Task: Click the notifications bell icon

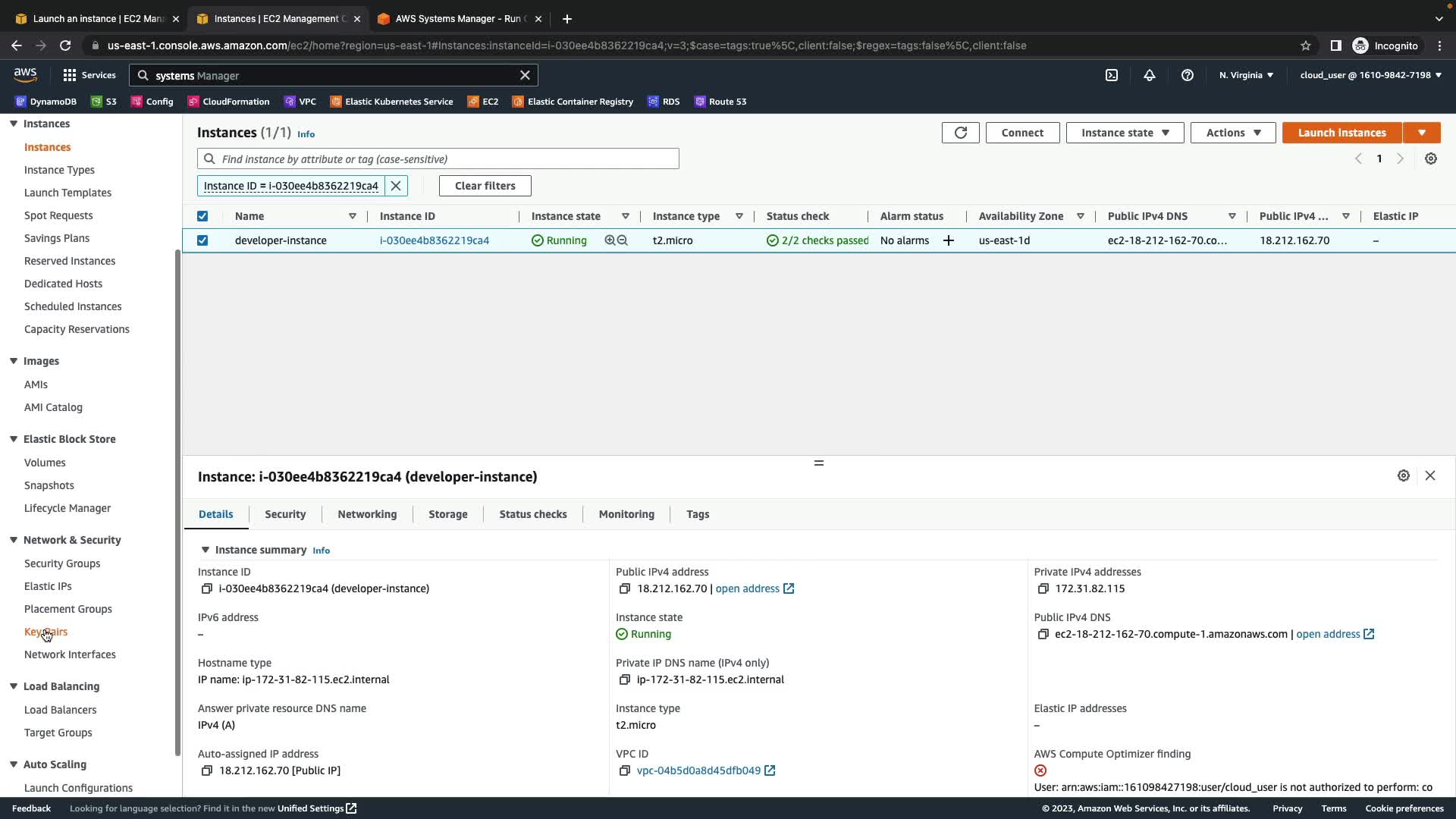Action: [1150, 75]
